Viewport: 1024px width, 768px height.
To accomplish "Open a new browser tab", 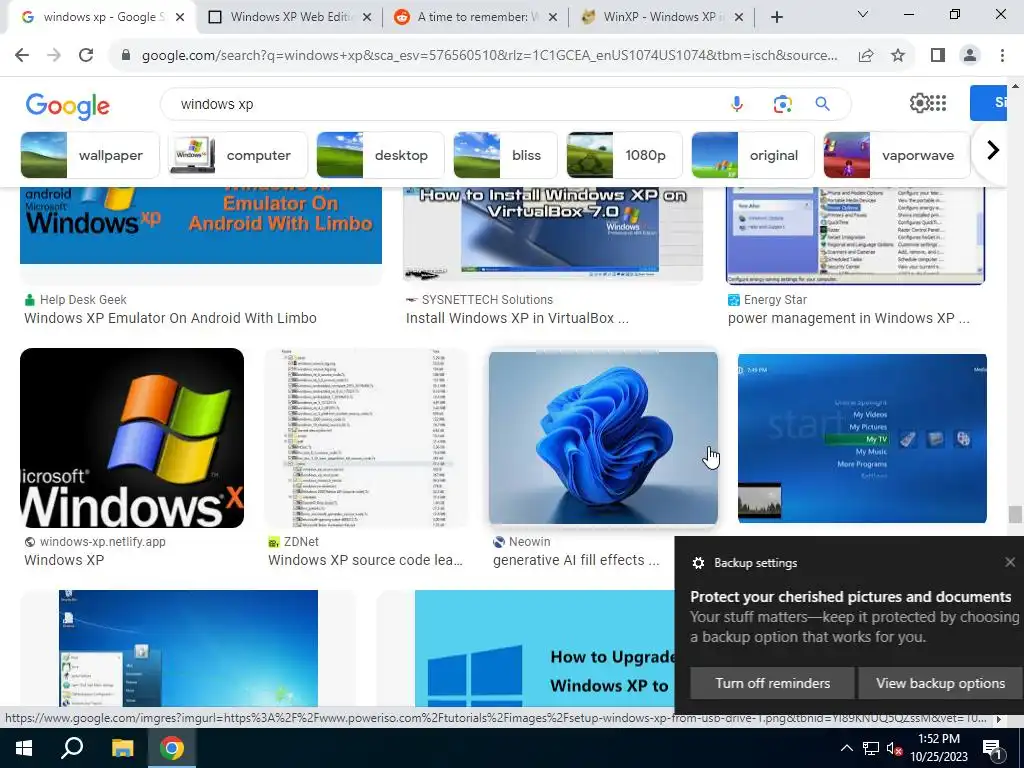I will click(x=776, y=18).
